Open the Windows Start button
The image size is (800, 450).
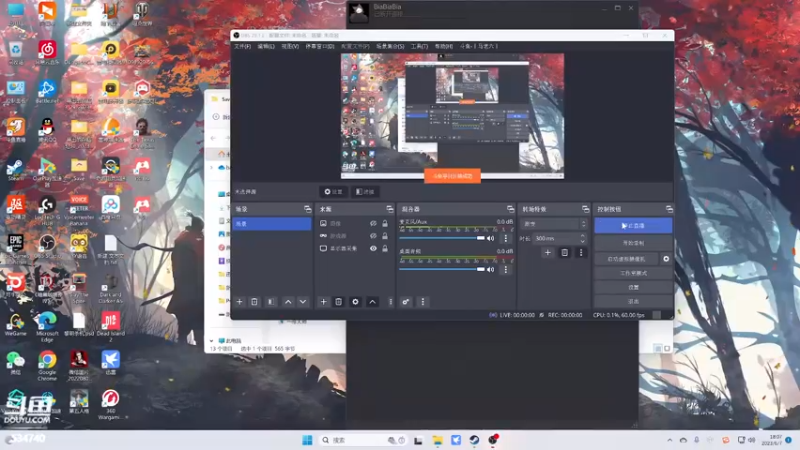coord(307,440)
